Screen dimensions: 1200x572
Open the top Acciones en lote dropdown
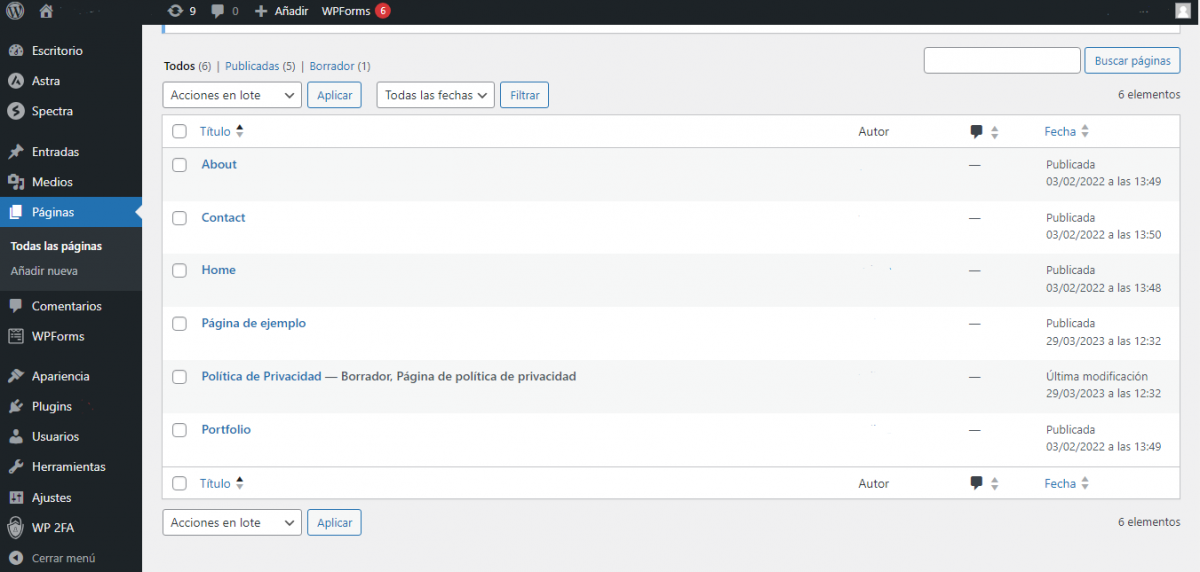pyautogui.click(x=231, y=95)
